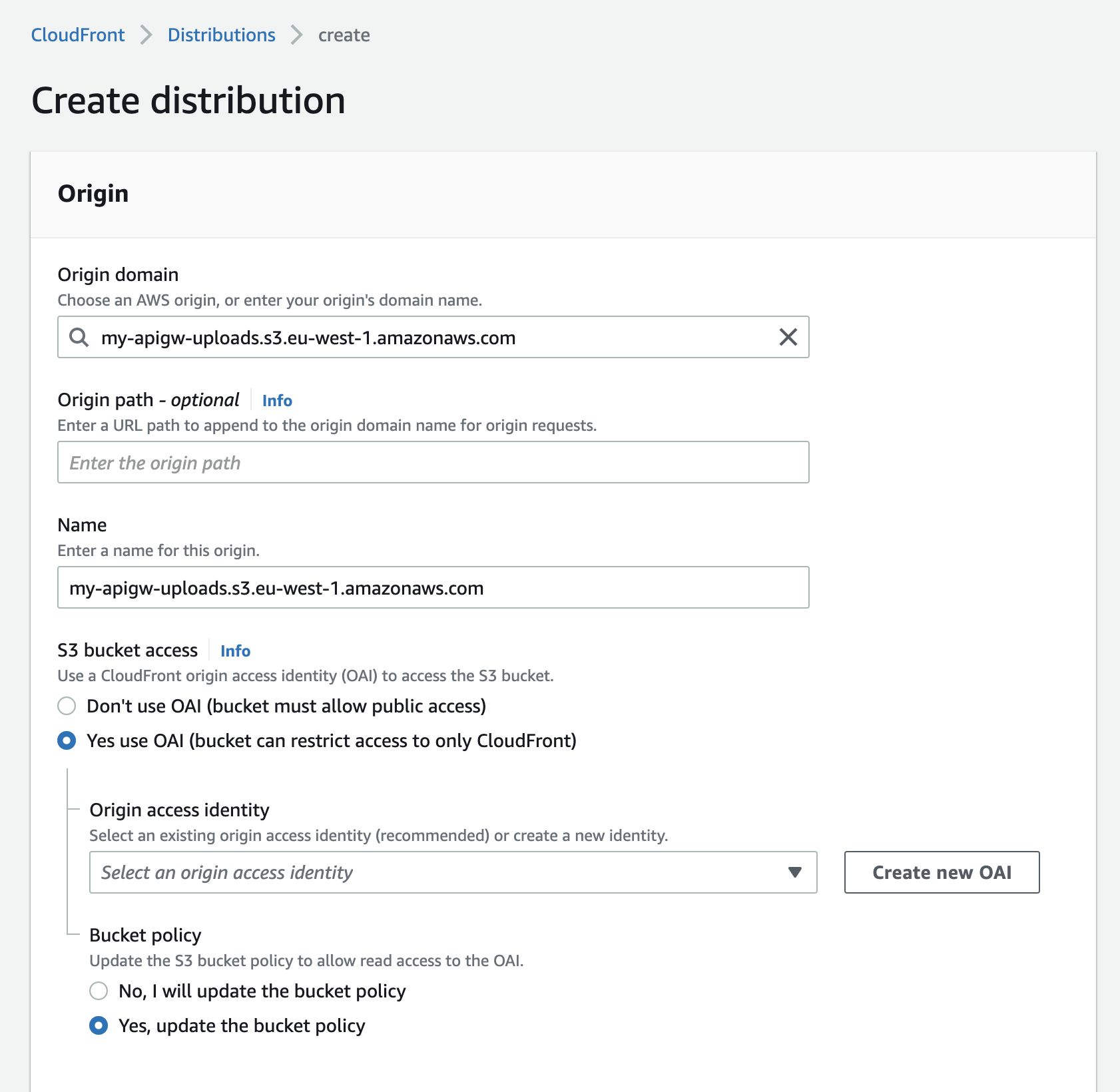Click the breadcrumb chevron after Distributions

[296, 35]
